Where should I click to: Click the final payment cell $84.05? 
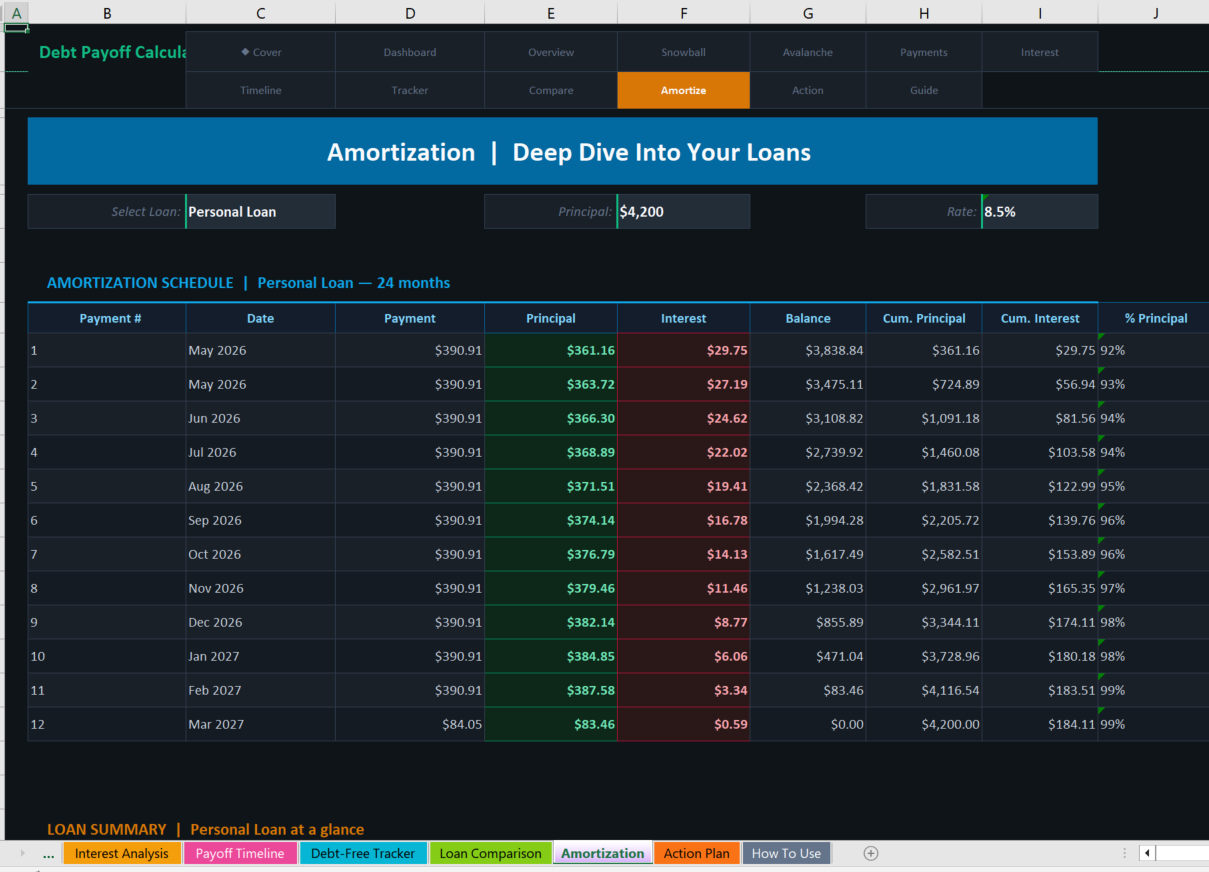(410, 724)
